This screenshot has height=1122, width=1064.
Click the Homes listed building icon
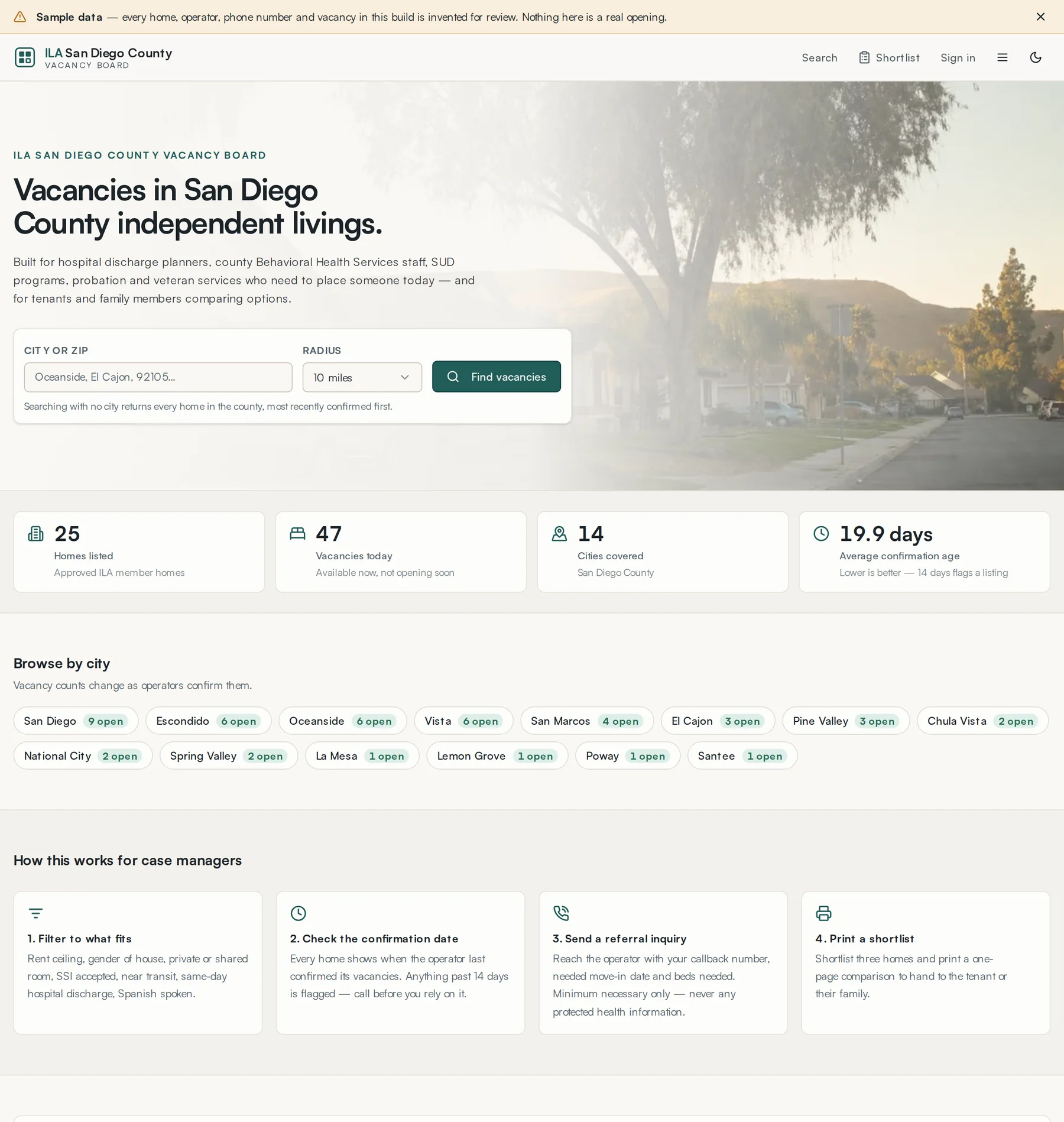pyautogui.click(x=35, y=534)
